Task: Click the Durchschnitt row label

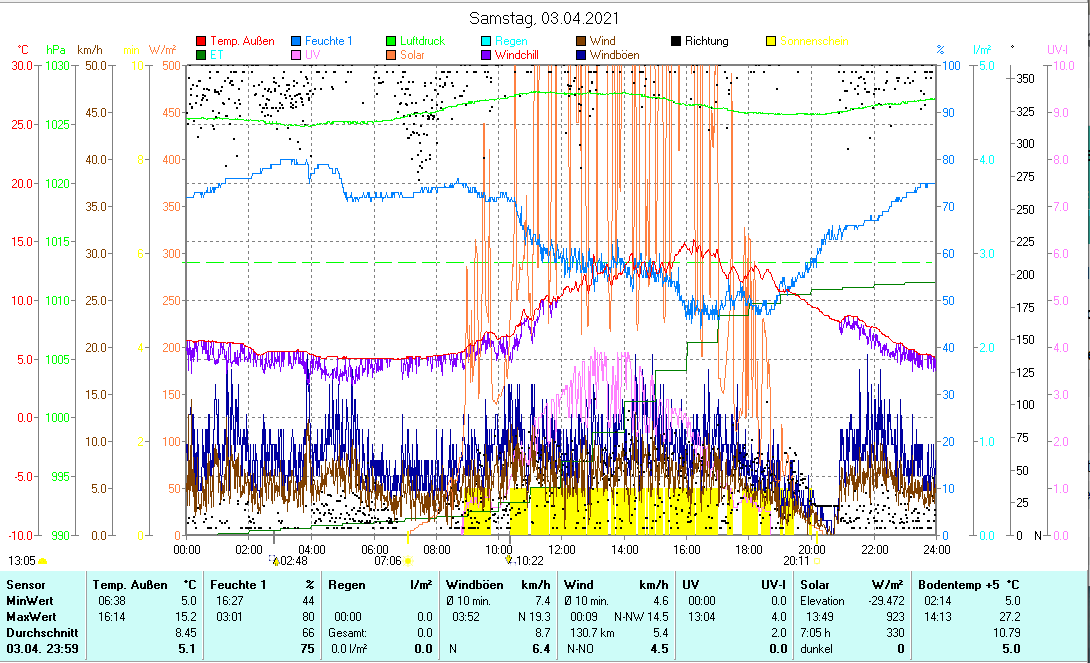Action: point(38,632)
